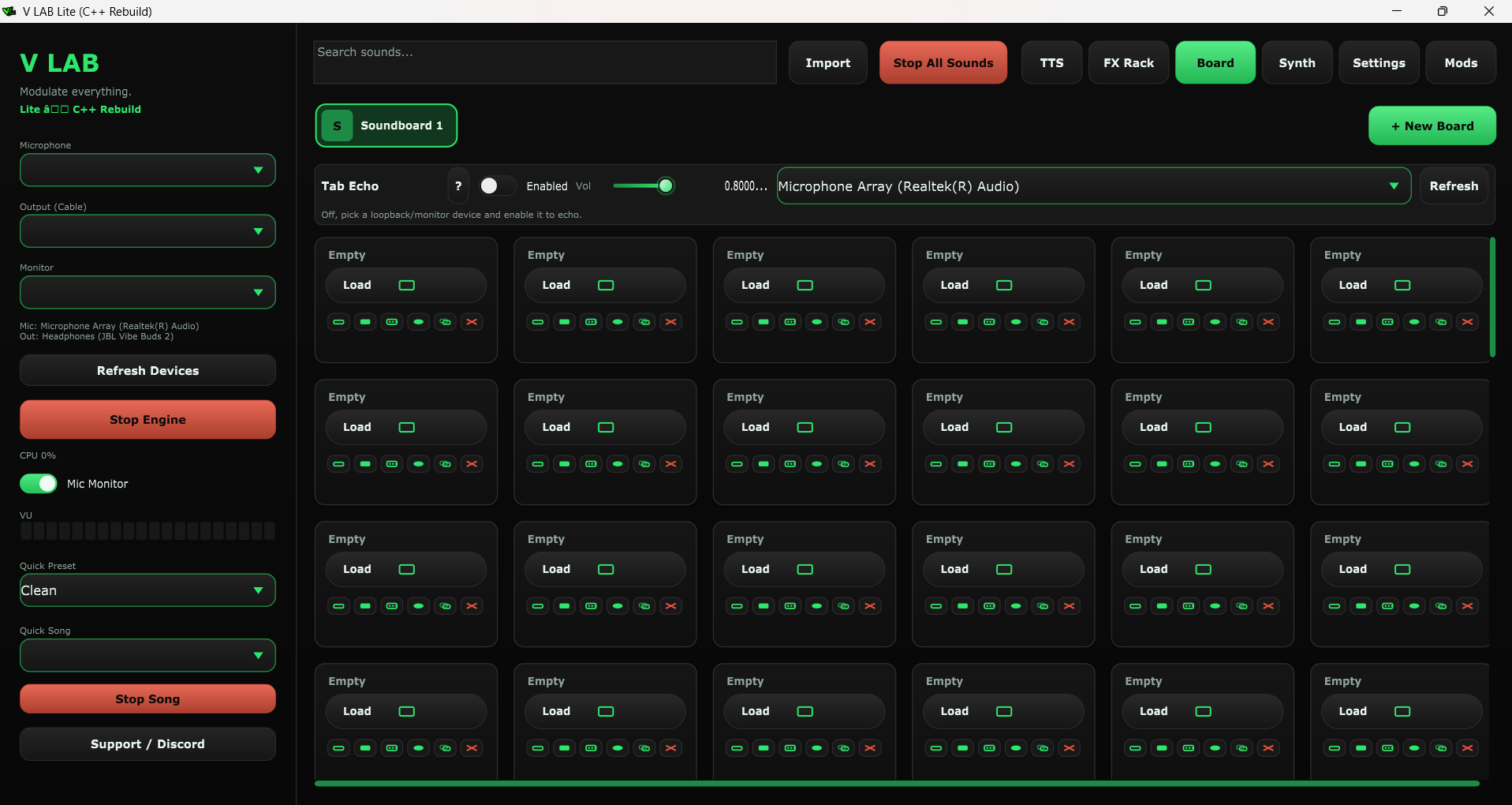1512x805 pixels.
Task: Click the filled rectangle icon on the top-left Empty pad
Action: (365, 322)
